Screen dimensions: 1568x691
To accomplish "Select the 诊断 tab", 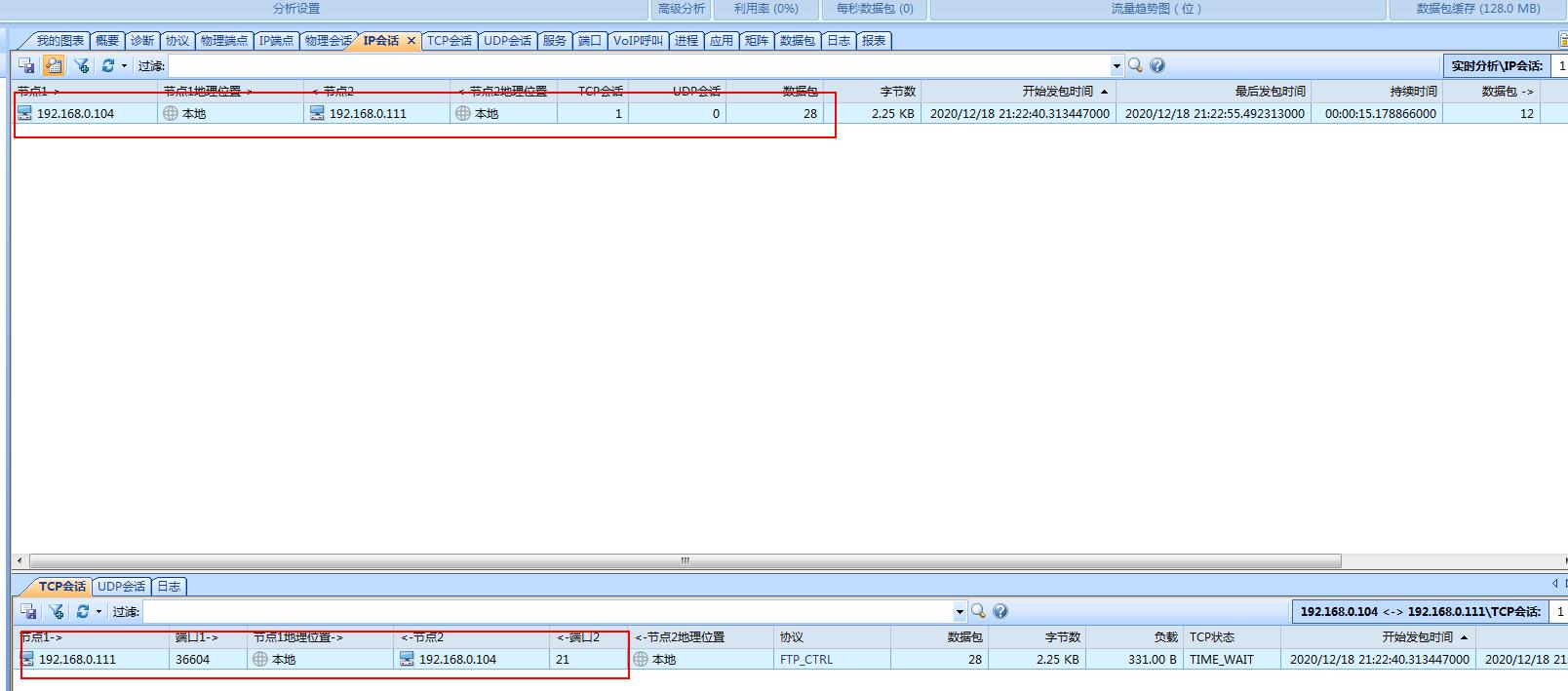I will tap(142, 41).
